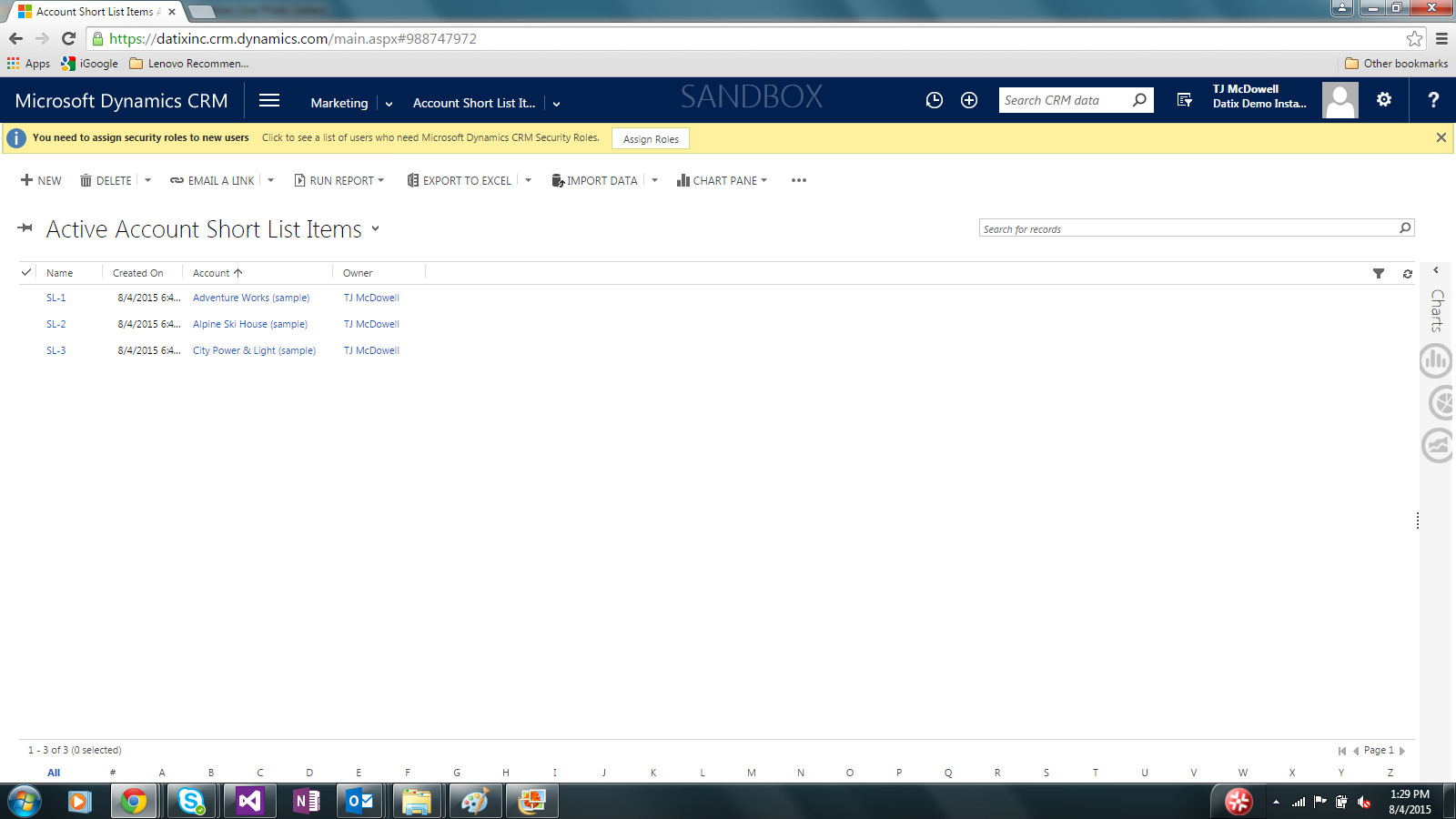This screenshot has height=819, width=1456.
Task: Go to previous page arrow
Action: tap(1356, 751)
